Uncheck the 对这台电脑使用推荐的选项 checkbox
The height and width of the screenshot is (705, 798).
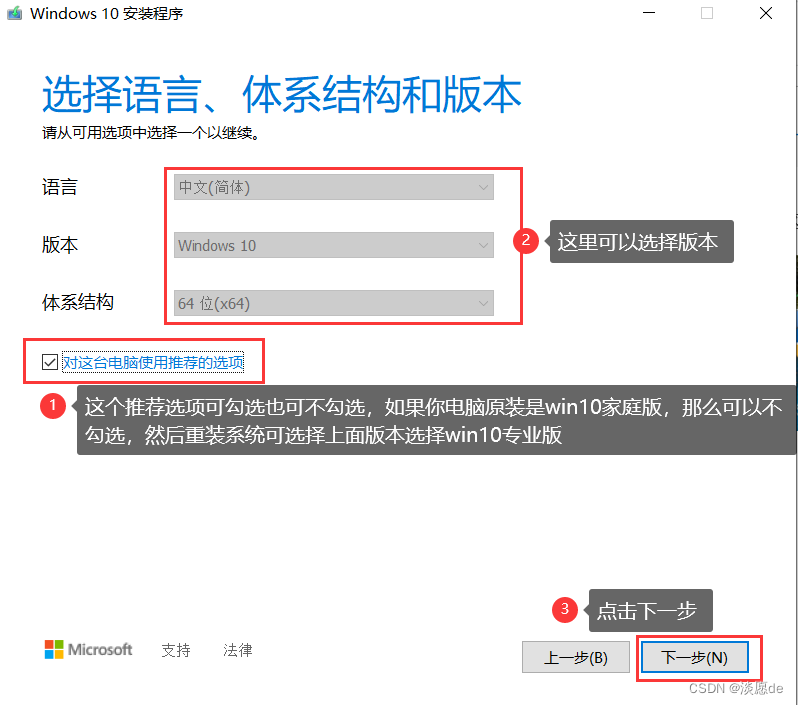click(x=49, y=362)
